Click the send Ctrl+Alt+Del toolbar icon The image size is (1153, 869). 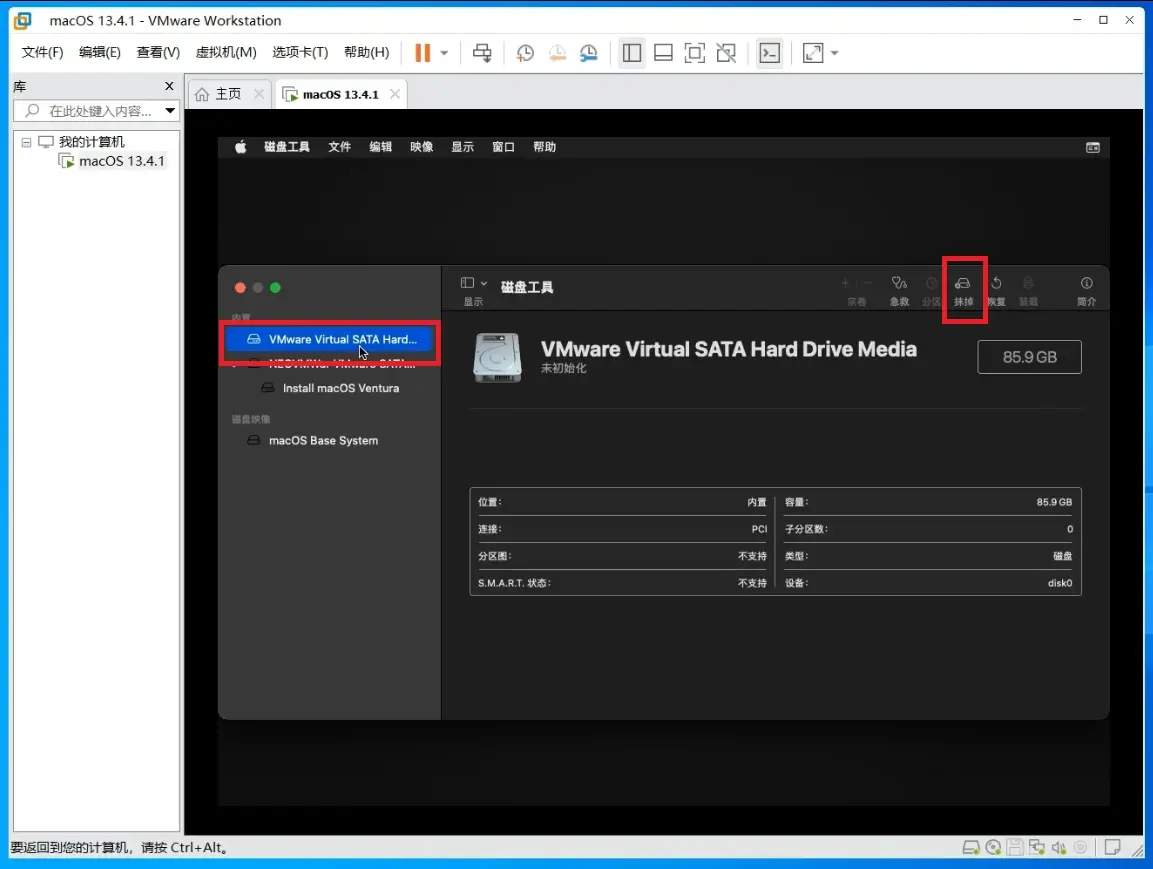tap(482, 53)
